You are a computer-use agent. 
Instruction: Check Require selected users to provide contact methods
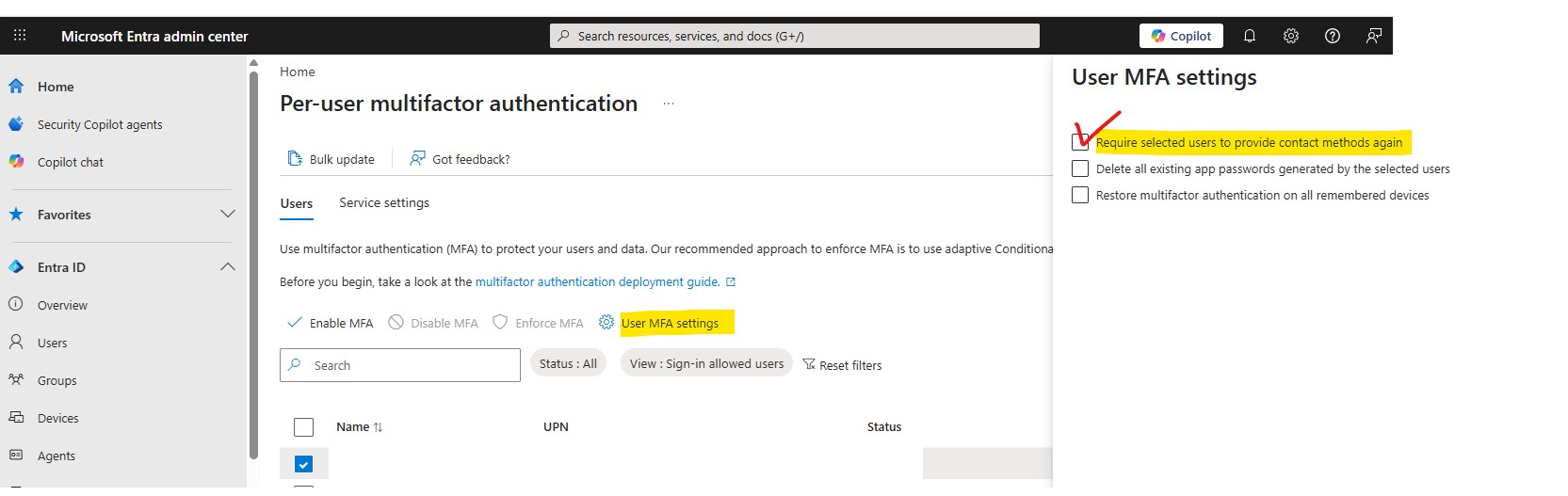point(1080,142)
